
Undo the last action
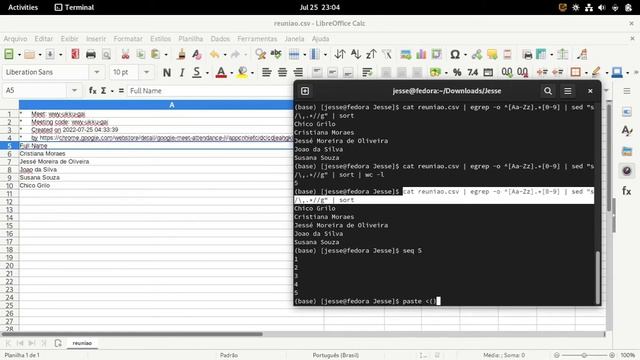215,54
